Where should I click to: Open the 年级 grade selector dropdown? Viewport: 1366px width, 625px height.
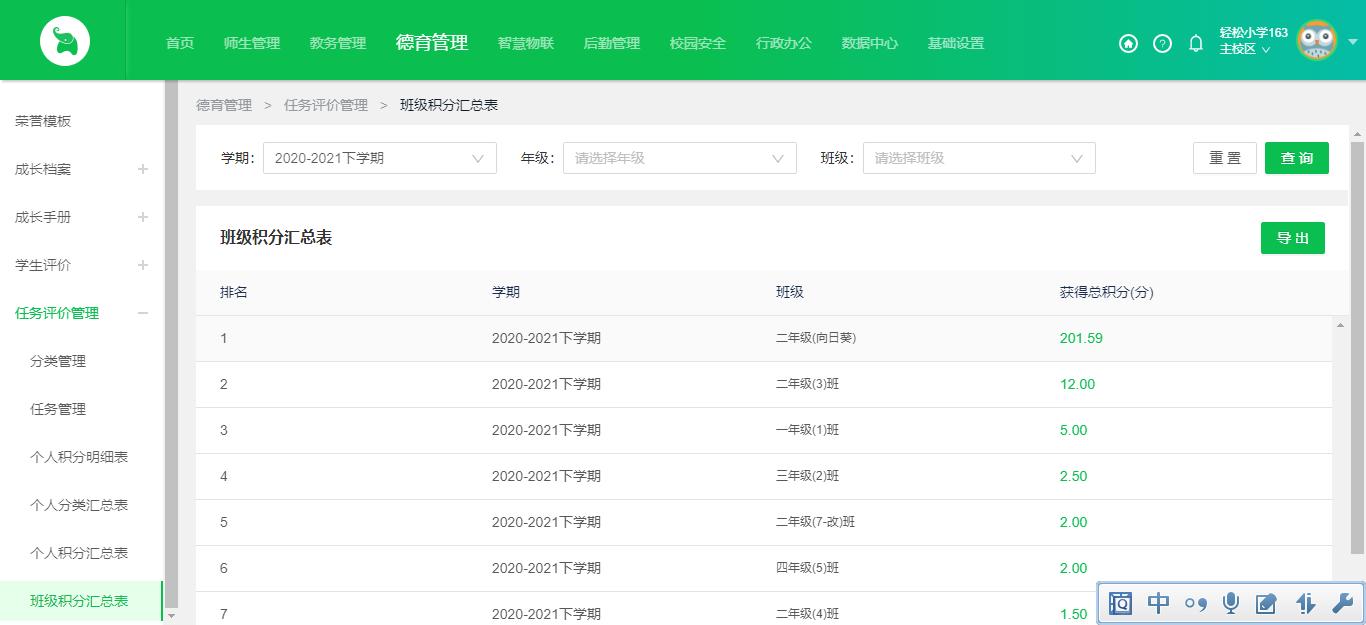(x=680, y=157)
